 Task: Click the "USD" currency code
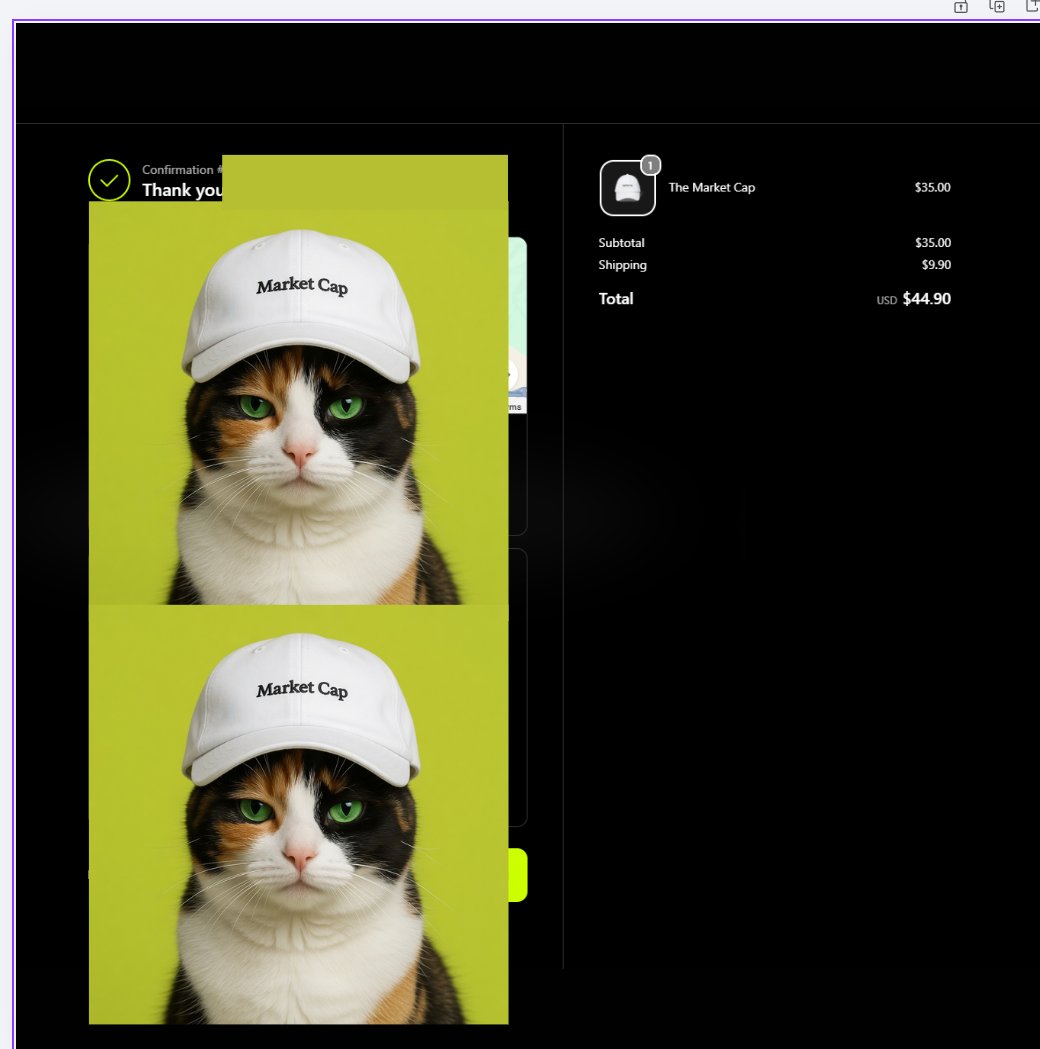[886, 300]
